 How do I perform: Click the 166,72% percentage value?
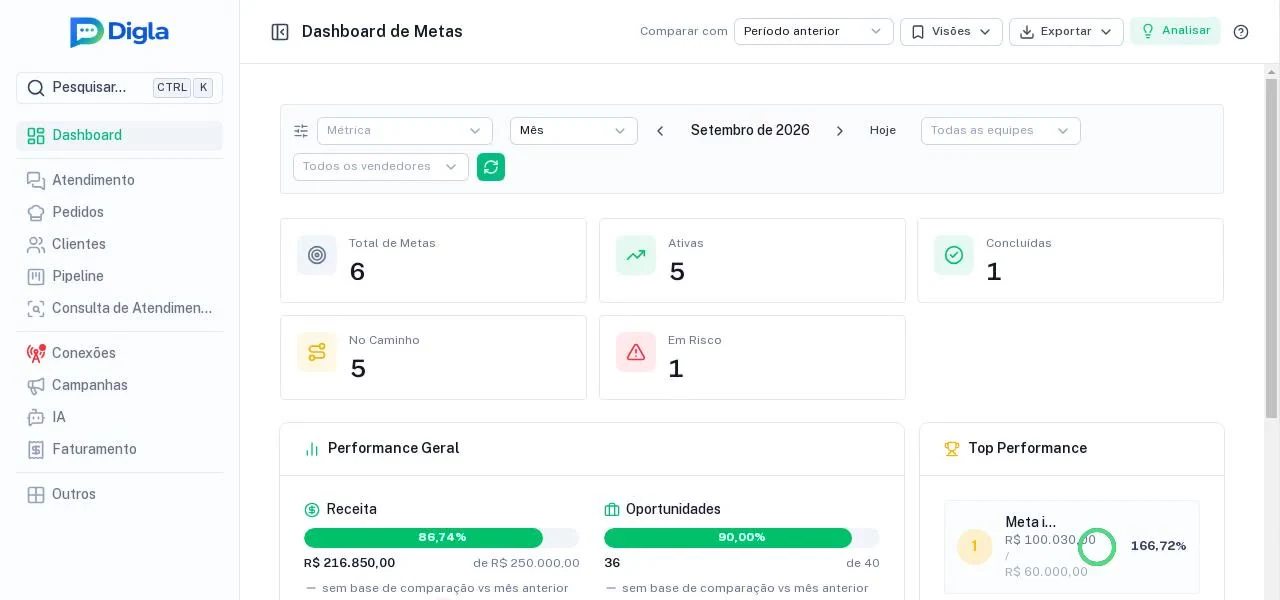[1158, 546]
